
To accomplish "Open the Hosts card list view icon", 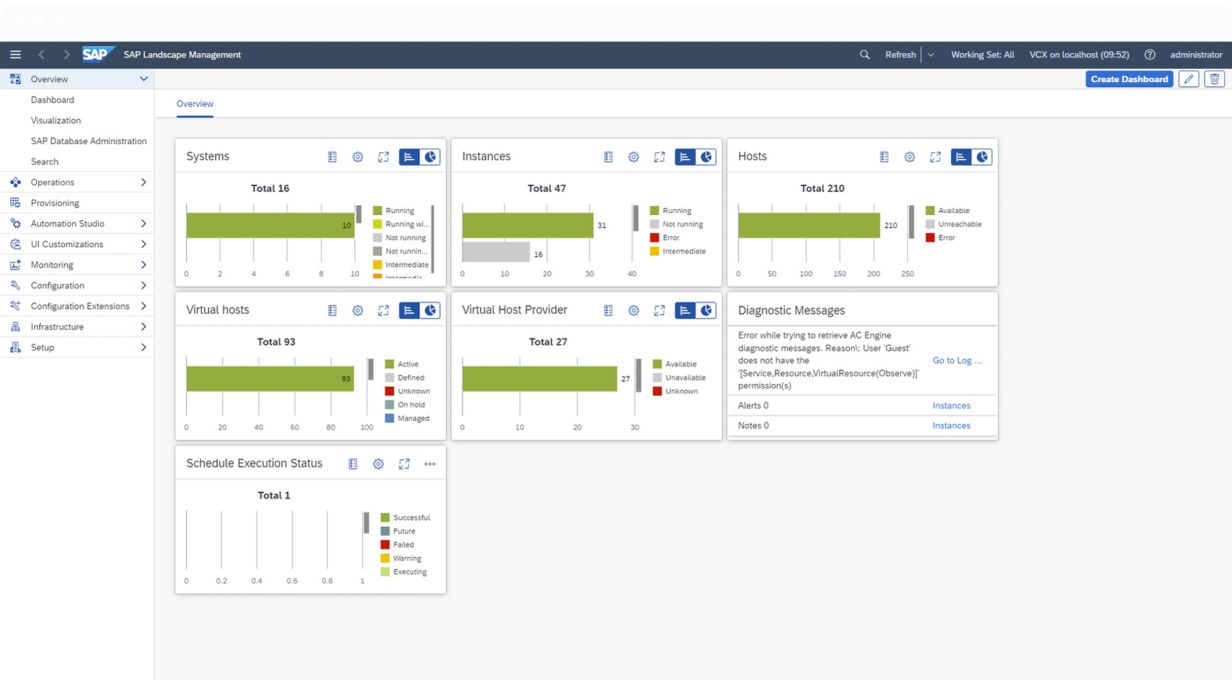I will pos(884,157).
